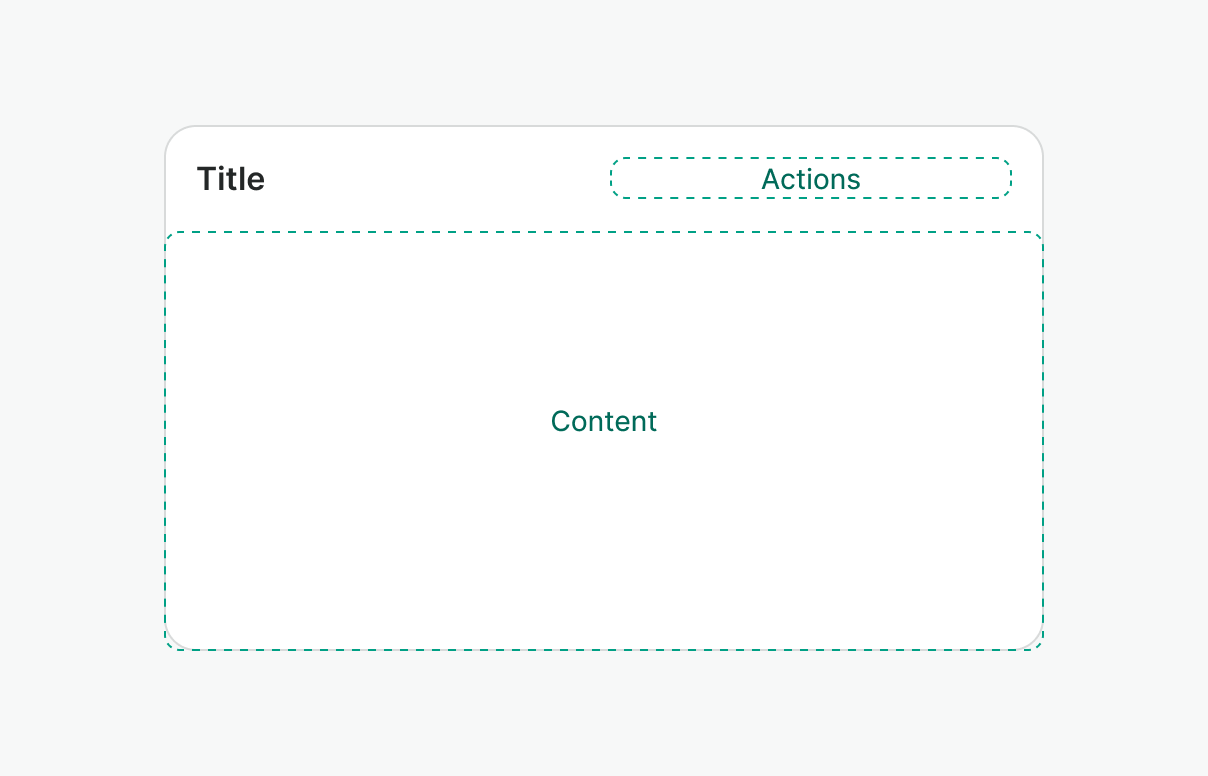Image resolution: width=1208 pixels, height=776 pixels.
Task: Click empty Content area above the "Content" label
Action: click(603, 320)
